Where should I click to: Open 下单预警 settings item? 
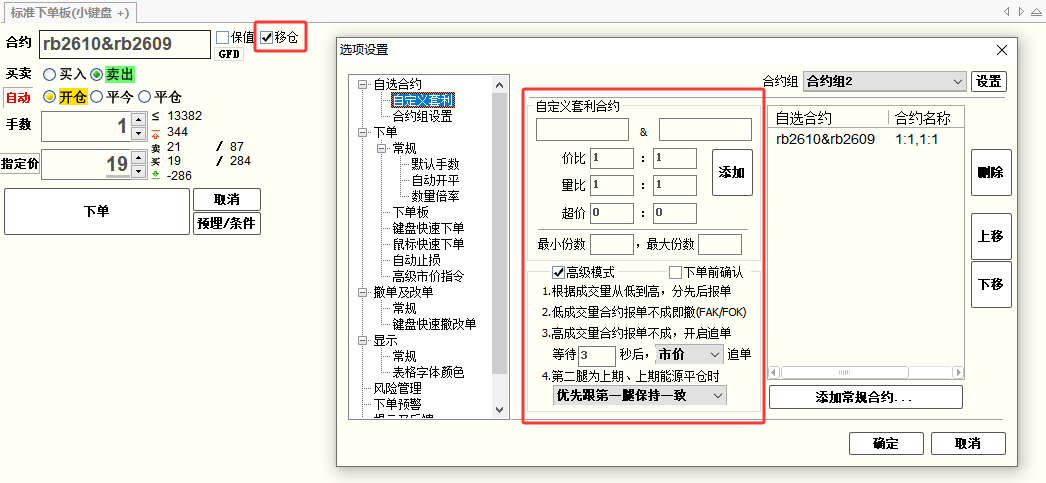[397, 404]
